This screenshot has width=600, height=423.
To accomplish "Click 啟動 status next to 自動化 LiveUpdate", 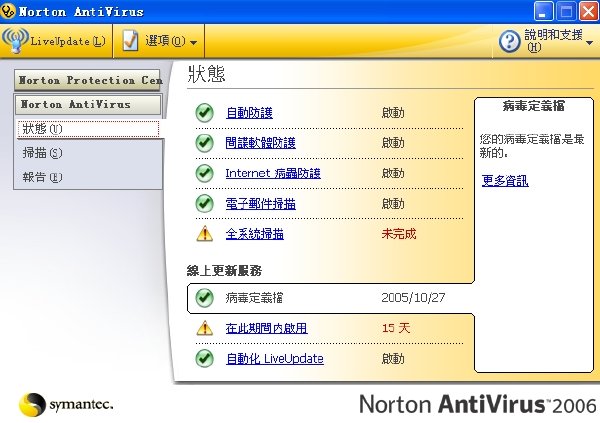I will (393, 358).
